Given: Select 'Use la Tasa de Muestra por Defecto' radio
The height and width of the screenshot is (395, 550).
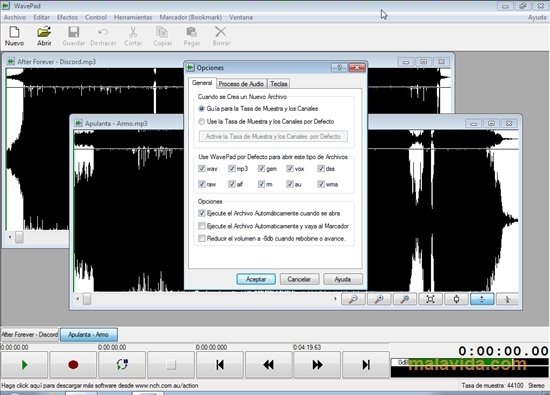Looking at the screenshot, I should pos(201,122).
